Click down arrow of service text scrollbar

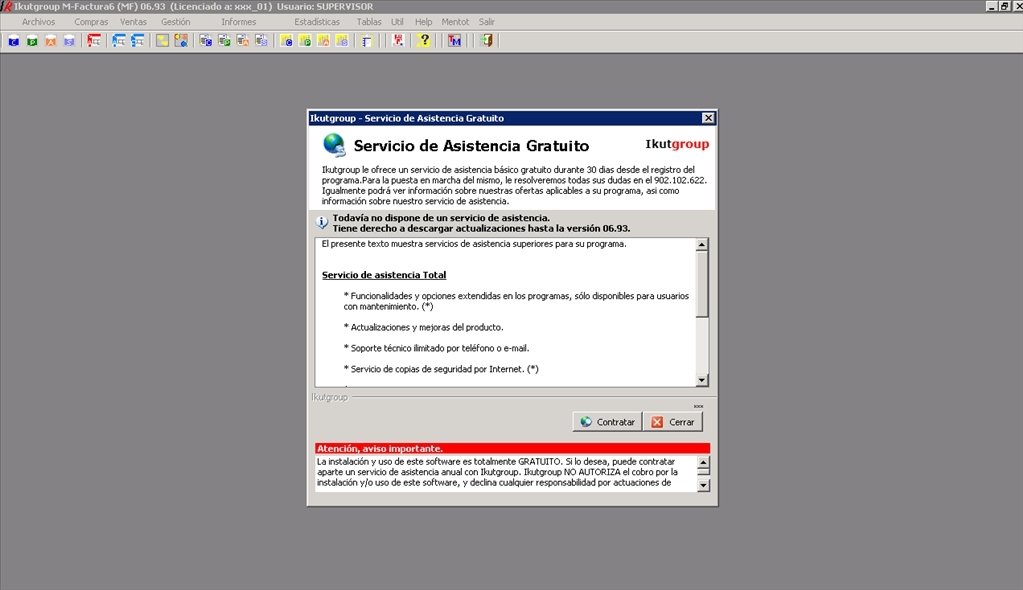[702, 380]
